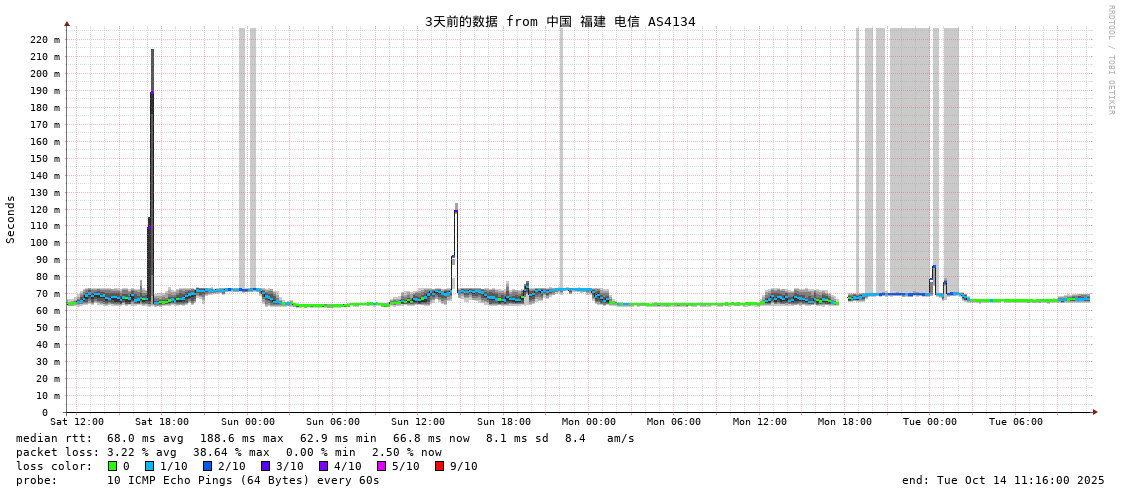Screen dimensions: 1121x494
Task: Click the RRDTOOL / TOBI OETIKER watermark
Action: point(1110,60)
